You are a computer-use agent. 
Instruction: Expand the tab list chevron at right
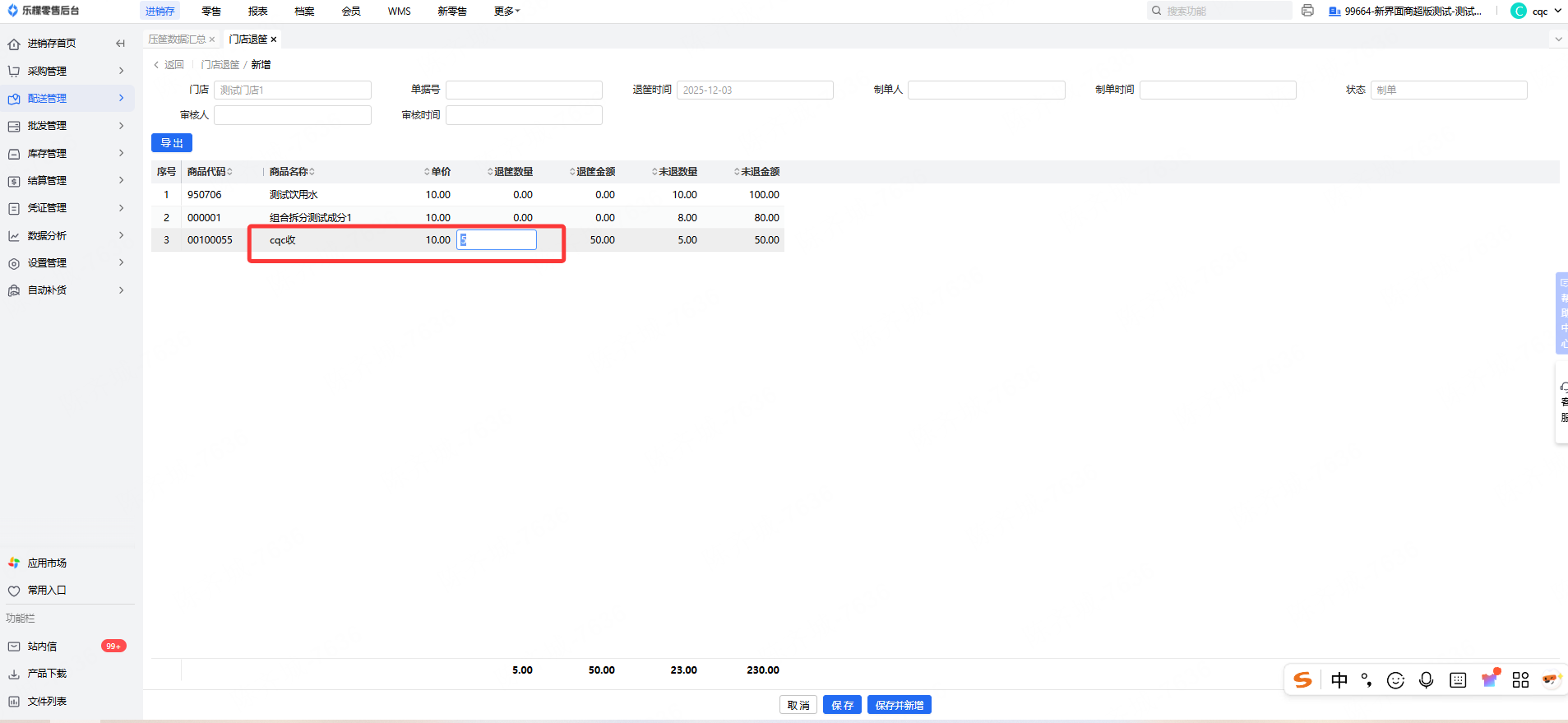point(1558,39)
